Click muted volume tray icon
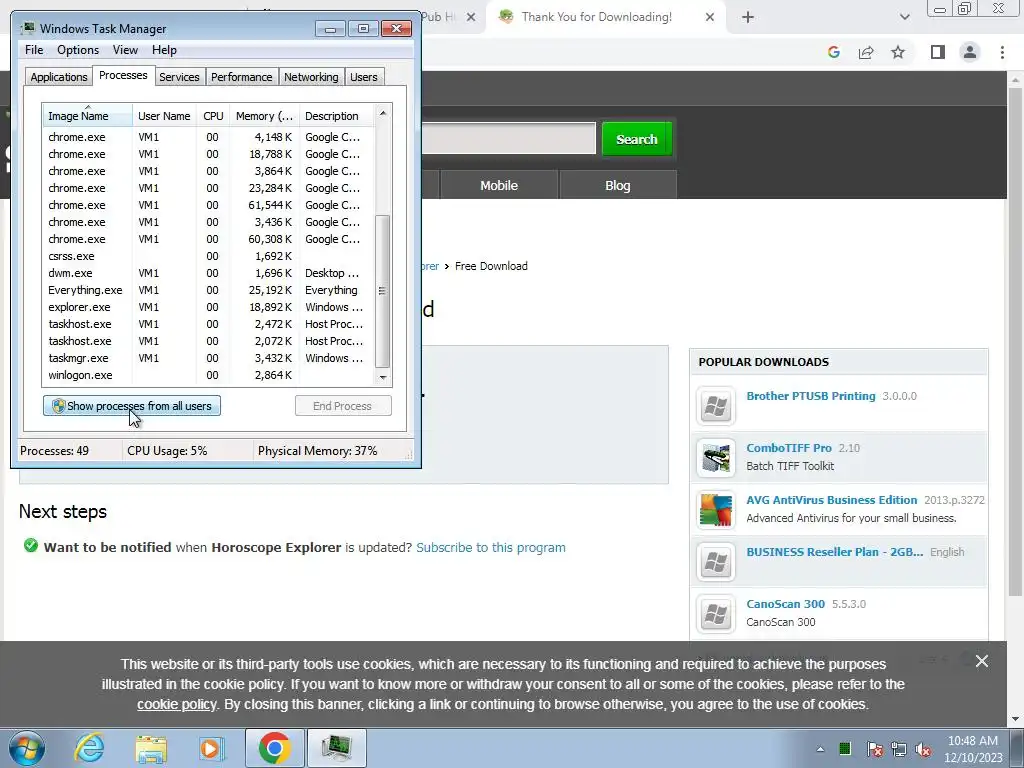The image size is (1024, 768). 923,749
